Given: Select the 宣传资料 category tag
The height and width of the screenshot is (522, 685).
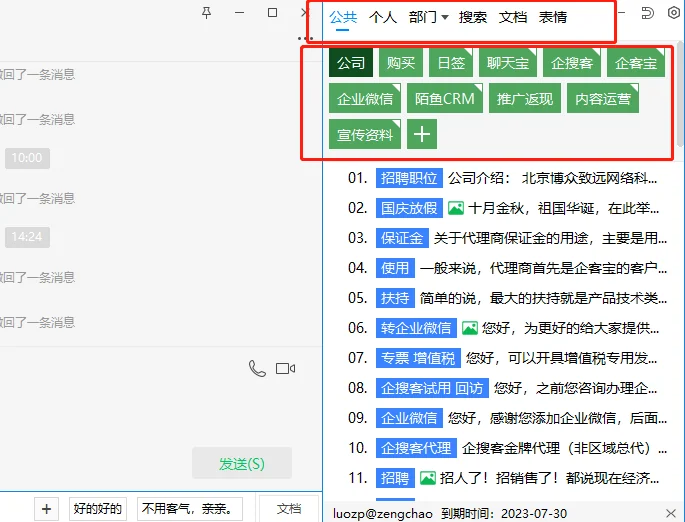Looking at the screenshot, I should click(365, 134).
